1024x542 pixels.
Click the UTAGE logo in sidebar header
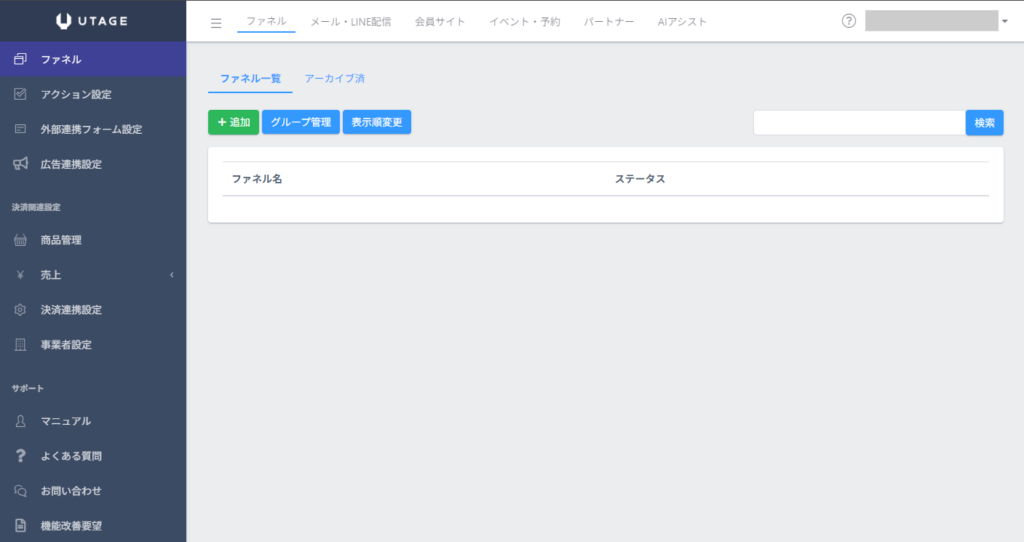[92, 21]
